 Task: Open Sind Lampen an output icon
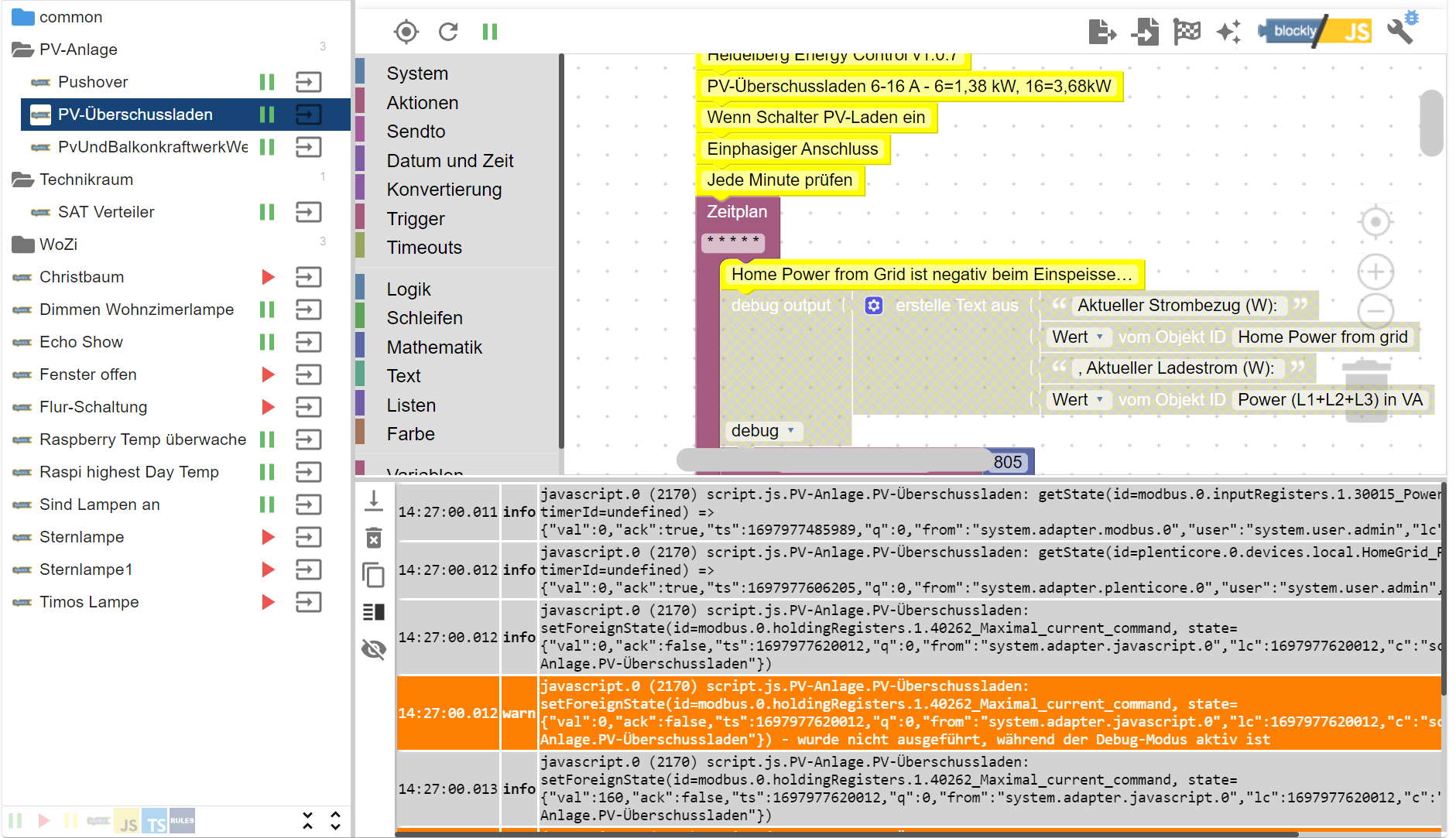pyautogui.click(x=309, y=505)
